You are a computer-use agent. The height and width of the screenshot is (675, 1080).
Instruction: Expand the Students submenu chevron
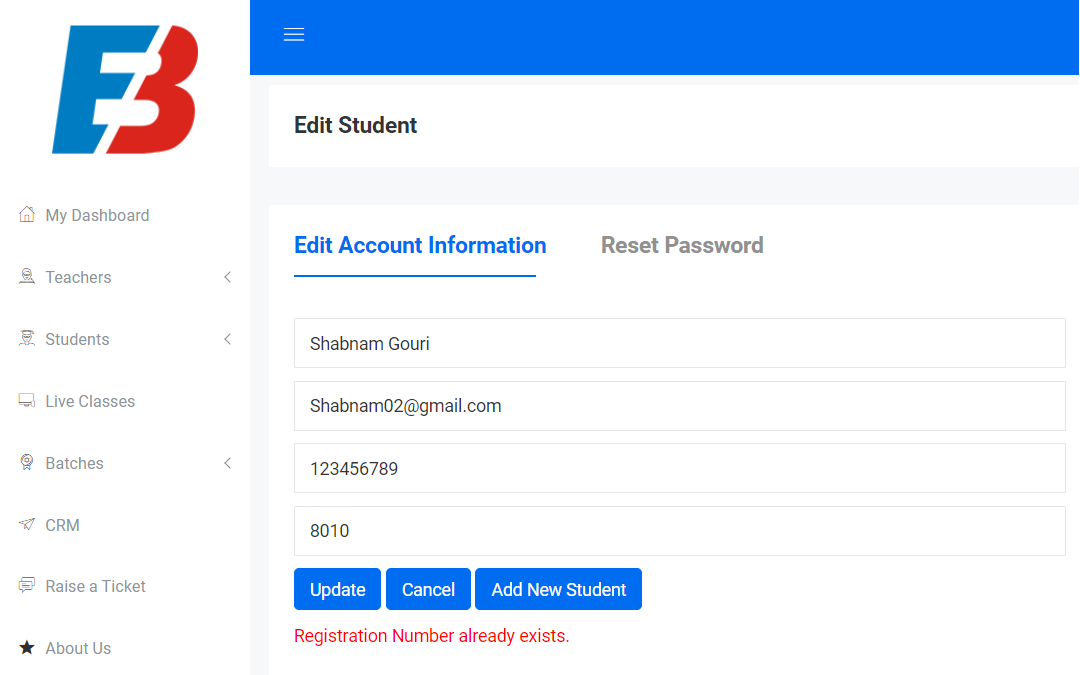[x=228, y=339]
